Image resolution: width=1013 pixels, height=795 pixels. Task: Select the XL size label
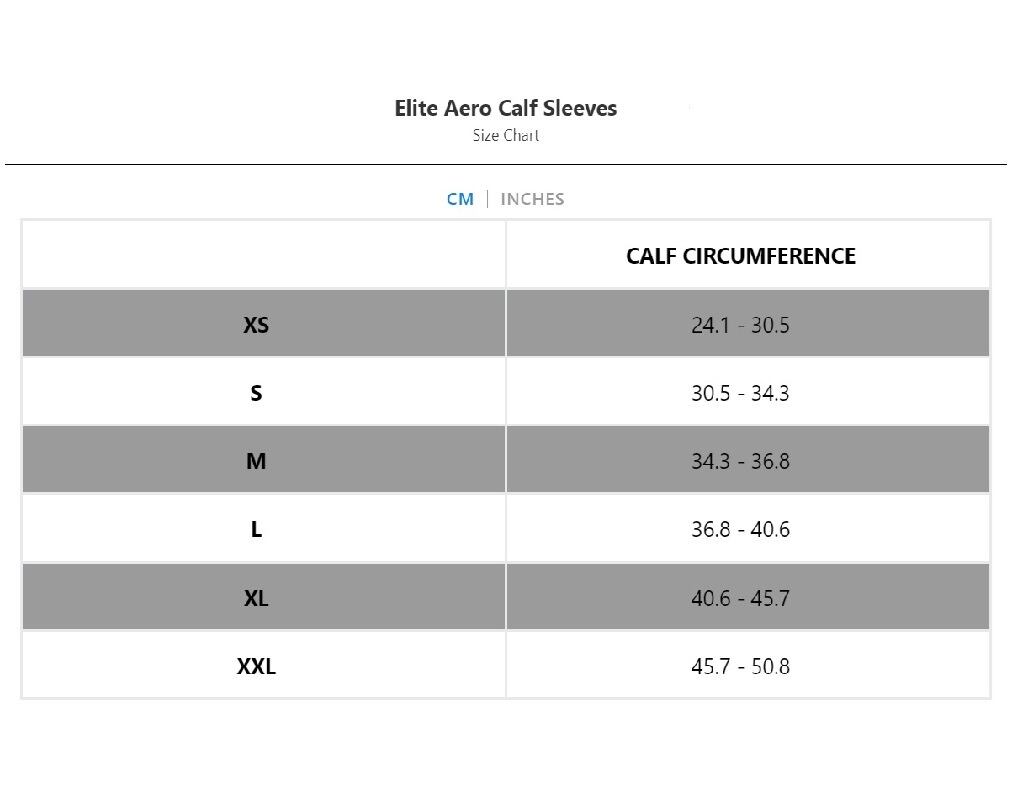(x=256, y=598)
